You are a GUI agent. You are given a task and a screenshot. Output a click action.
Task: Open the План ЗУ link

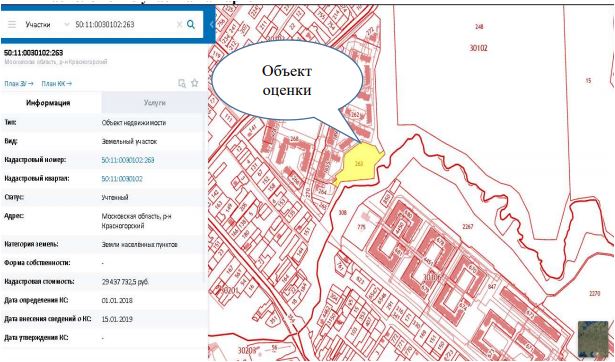point(19,84)
